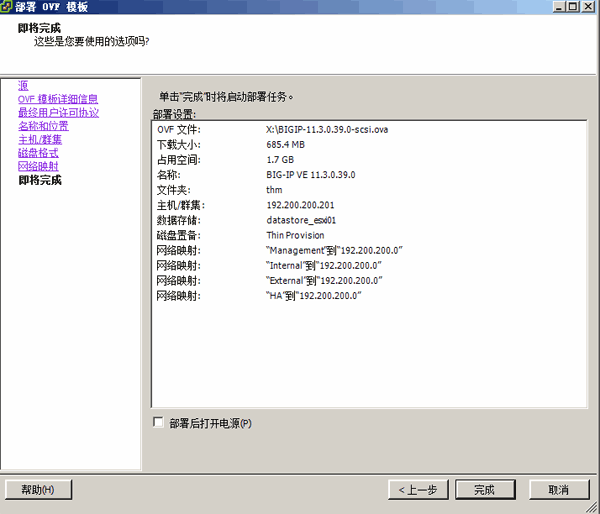600x514 pixels.
Task: Select Thin Provision disk value
Action: point(295,235)
